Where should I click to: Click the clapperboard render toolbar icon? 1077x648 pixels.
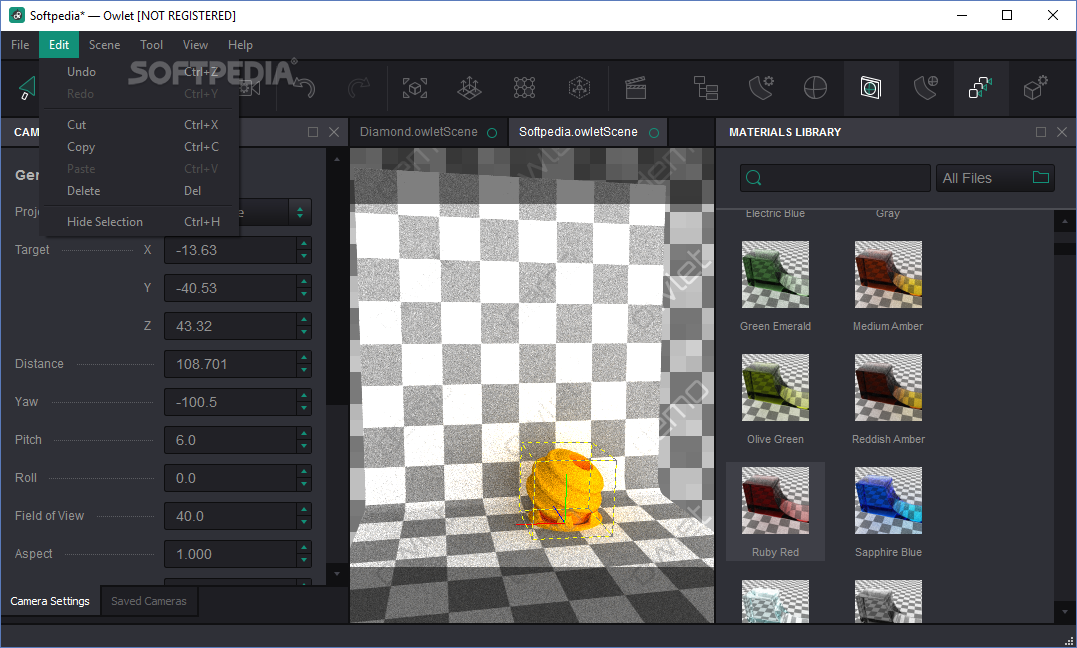635,88
